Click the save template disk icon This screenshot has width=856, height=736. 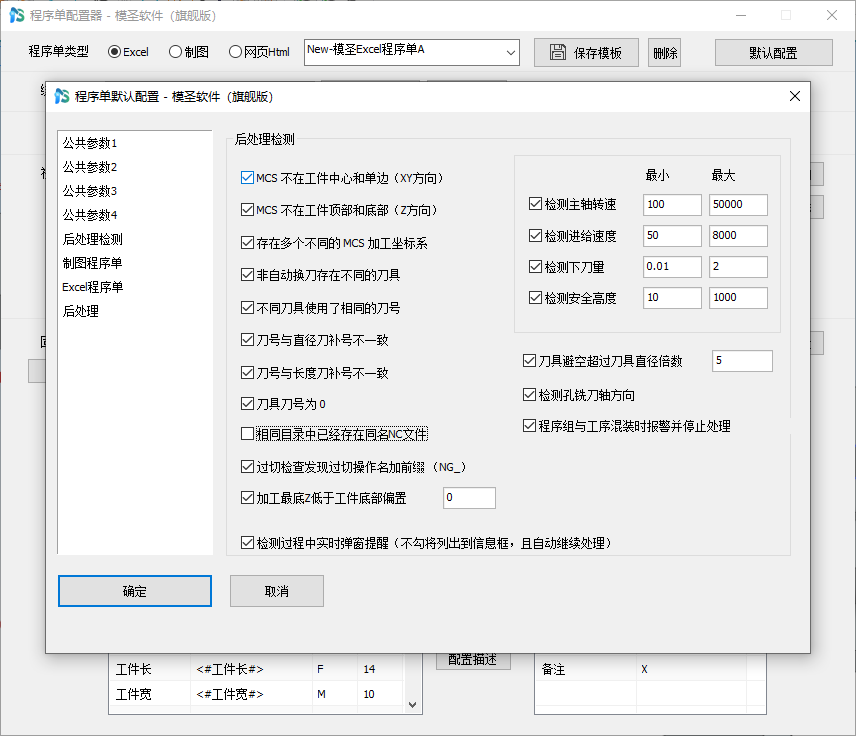tap(557, 52)
